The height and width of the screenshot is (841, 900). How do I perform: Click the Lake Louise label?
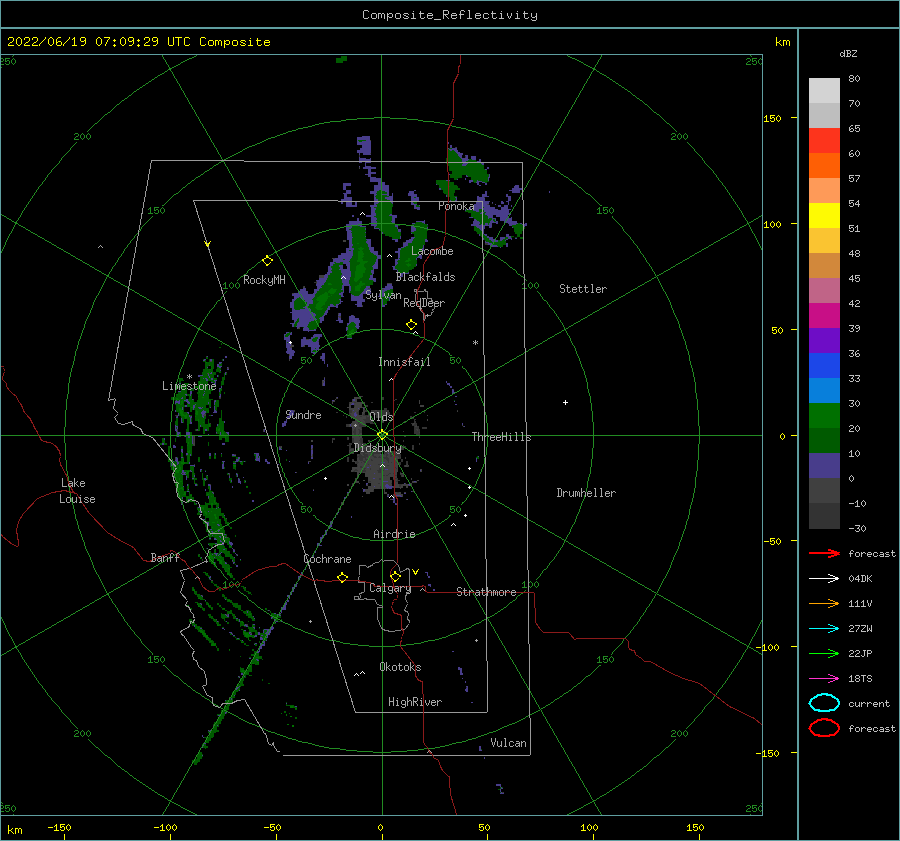pyautogui.click(x=77, y=491)
